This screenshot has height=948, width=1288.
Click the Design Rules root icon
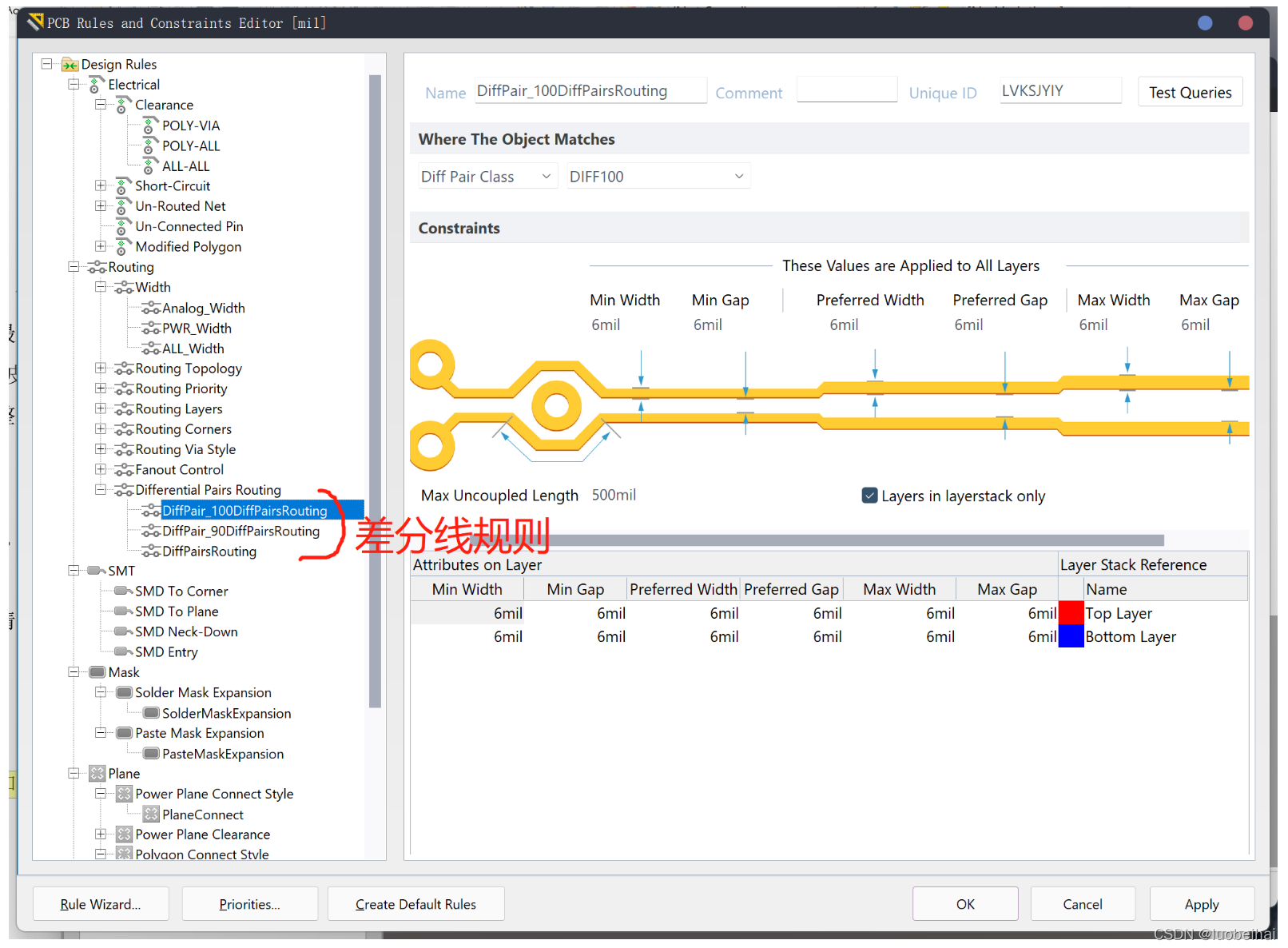pyautogui.click(x=70, y=65)
